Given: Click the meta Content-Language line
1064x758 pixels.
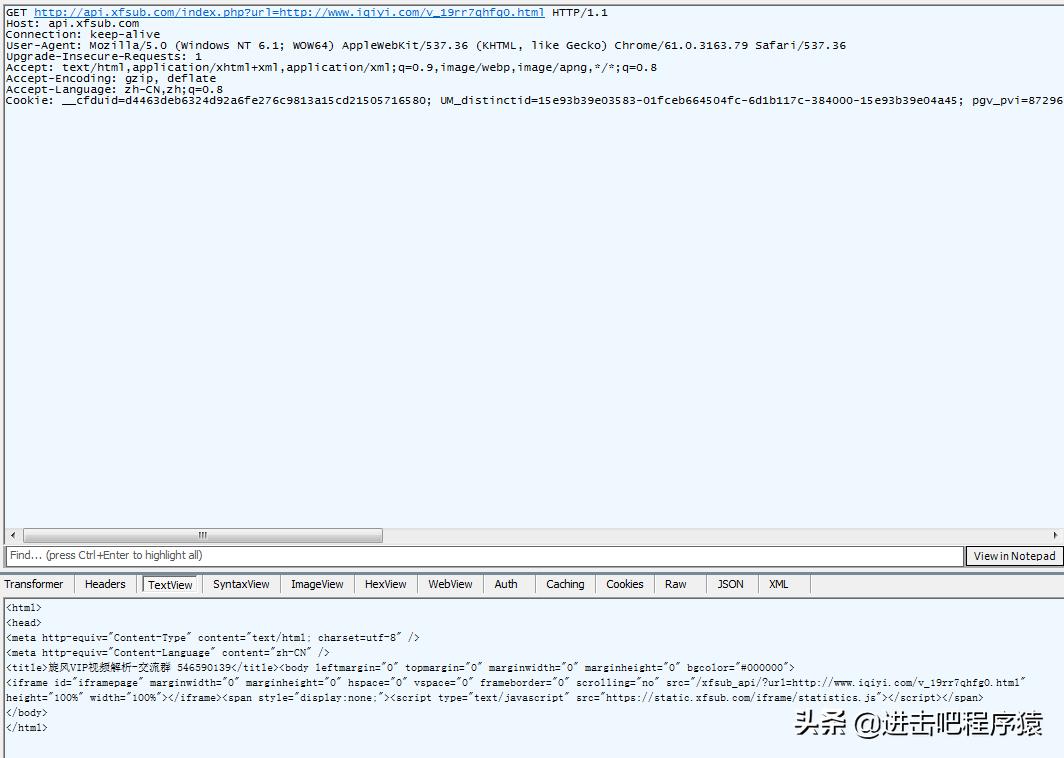Looking at the screenshot, I should (x=168, y=652).
